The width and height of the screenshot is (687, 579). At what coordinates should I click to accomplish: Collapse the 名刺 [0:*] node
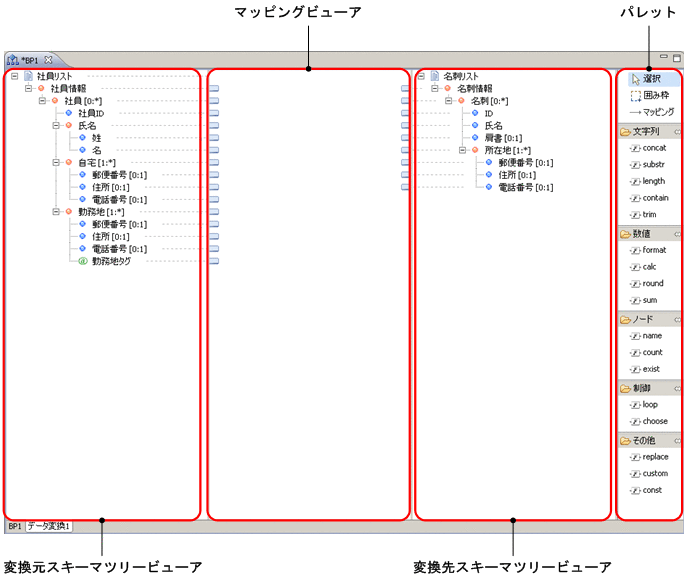pos(448,101)
